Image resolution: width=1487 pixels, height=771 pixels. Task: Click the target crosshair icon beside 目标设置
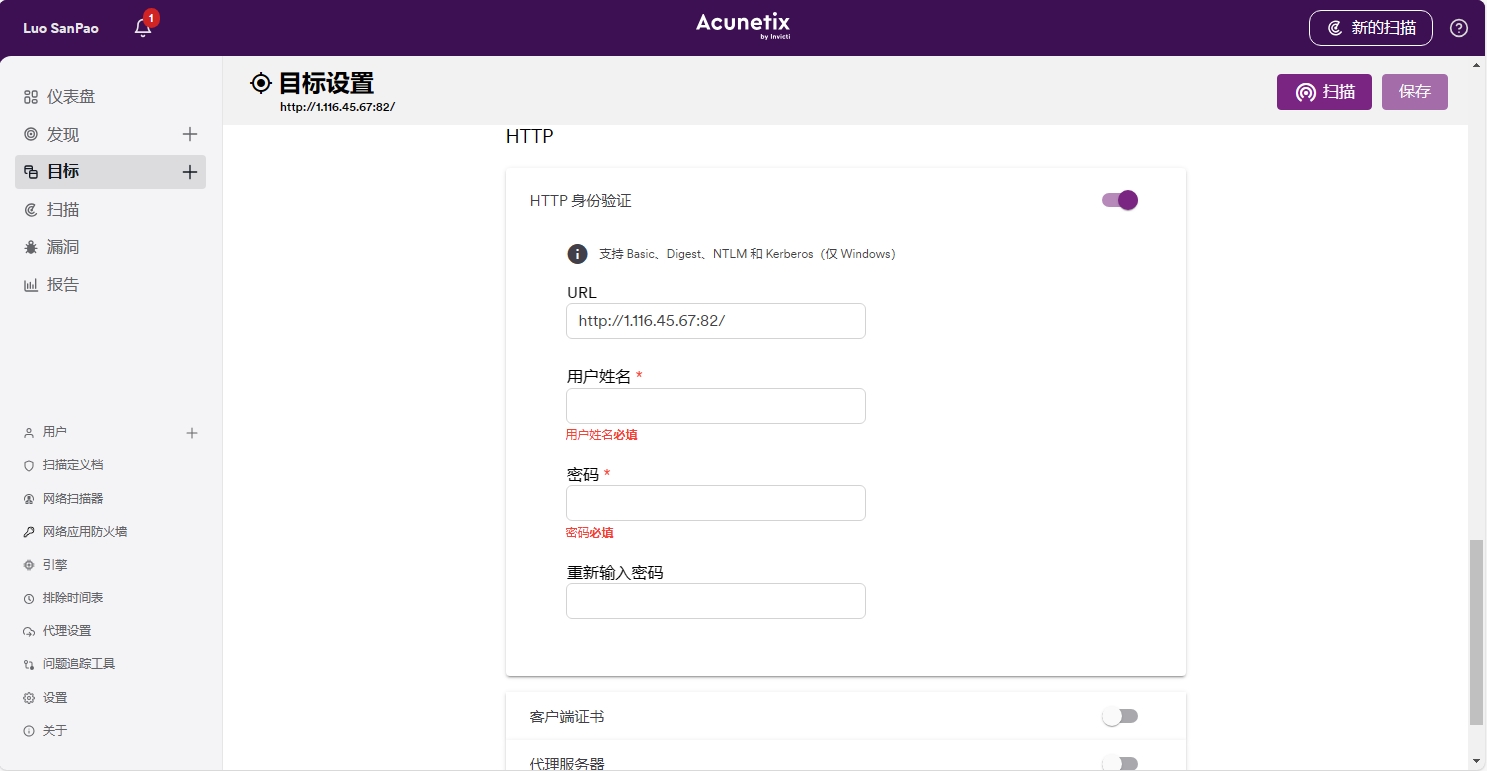[x=261, y=83]
